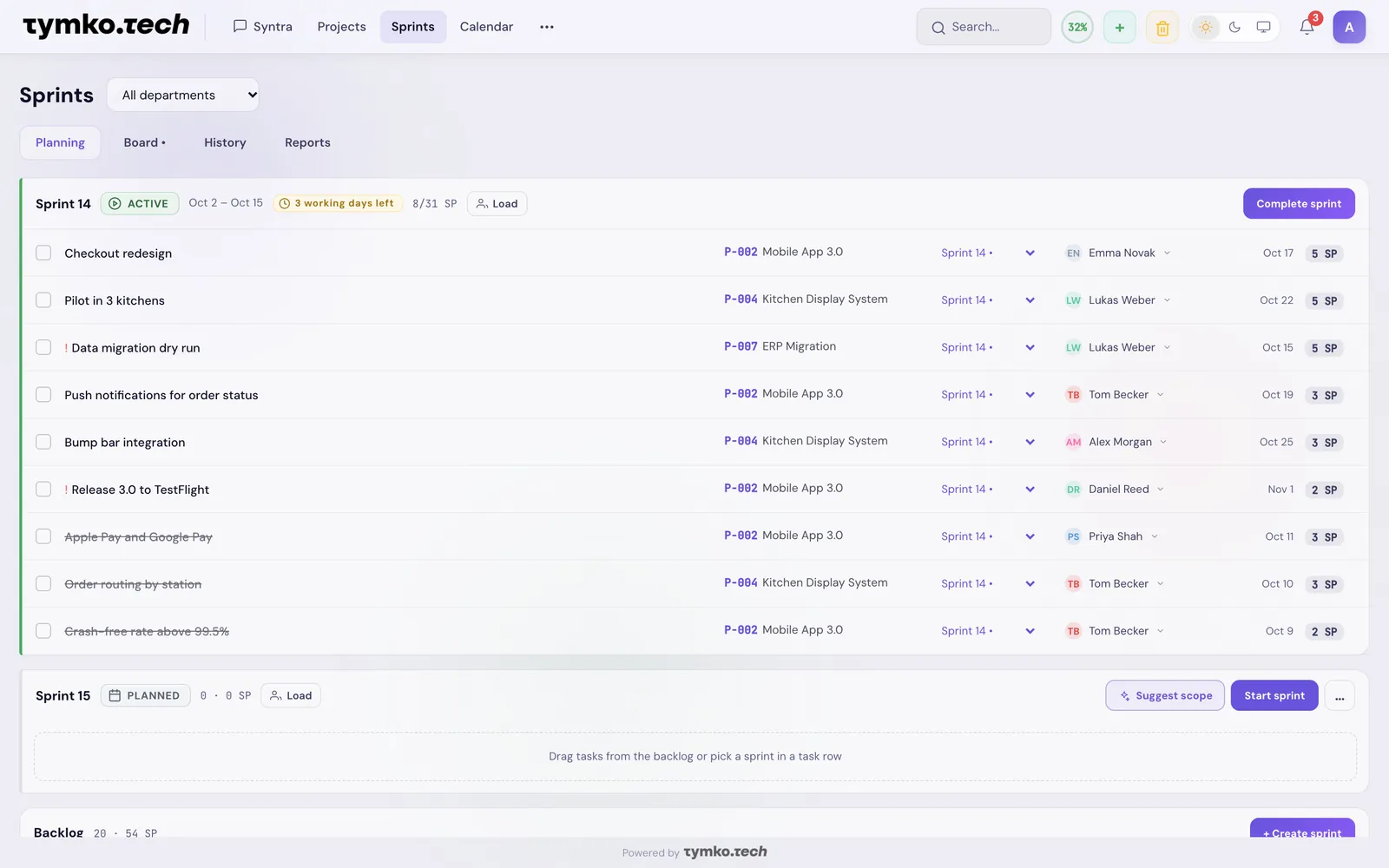Screen dimensions: 1389x868
Task: Expand sprint selector for Pilot in 3 kitchens
Action: click(x=1030, y=300)
